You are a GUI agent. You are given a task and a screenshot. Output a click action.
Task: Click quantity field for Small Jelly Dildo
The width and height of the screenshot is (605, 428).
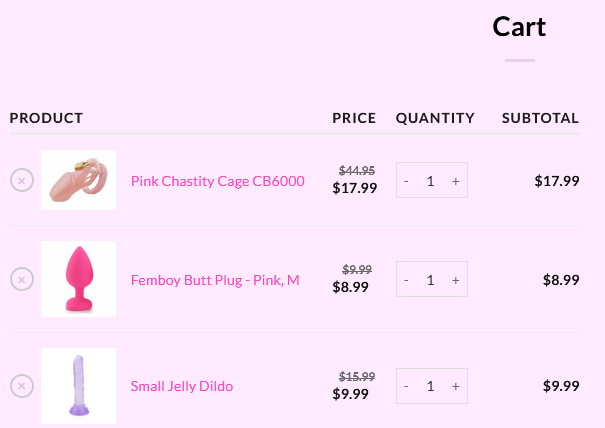point(430,386)
